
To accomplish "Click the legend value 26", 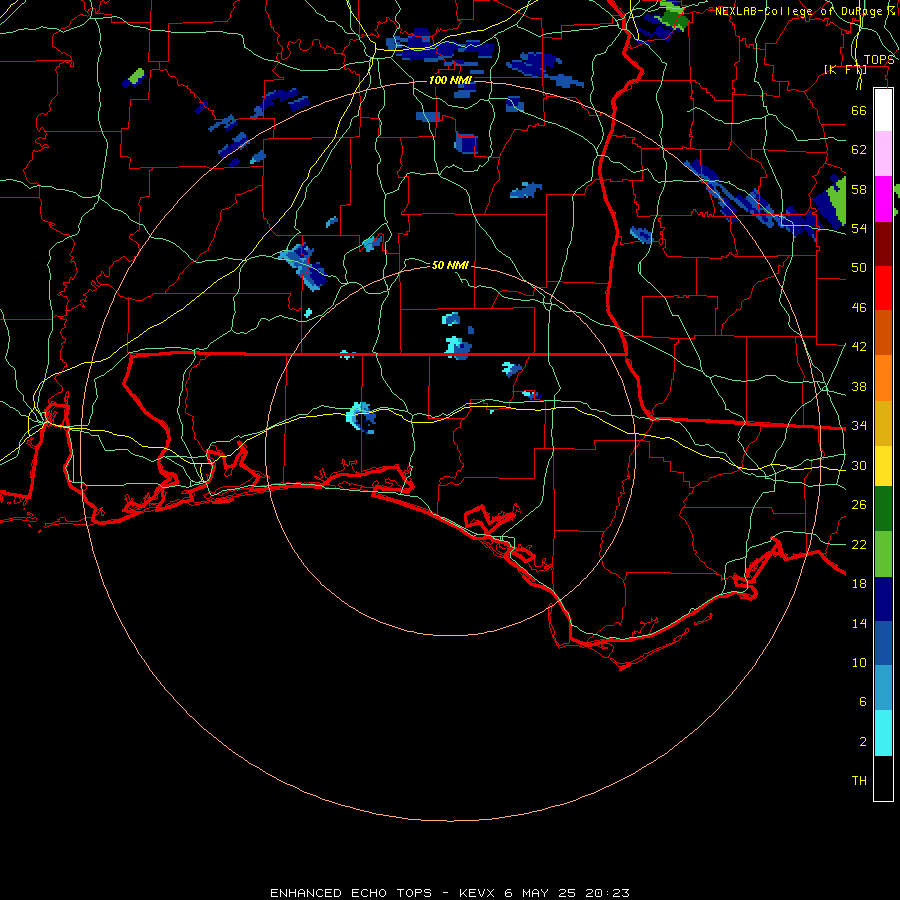I will (859, 505).
